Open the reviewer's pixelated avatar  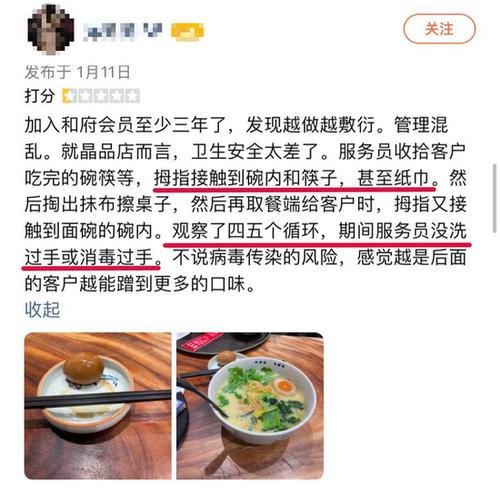click(x=50, y=29)
